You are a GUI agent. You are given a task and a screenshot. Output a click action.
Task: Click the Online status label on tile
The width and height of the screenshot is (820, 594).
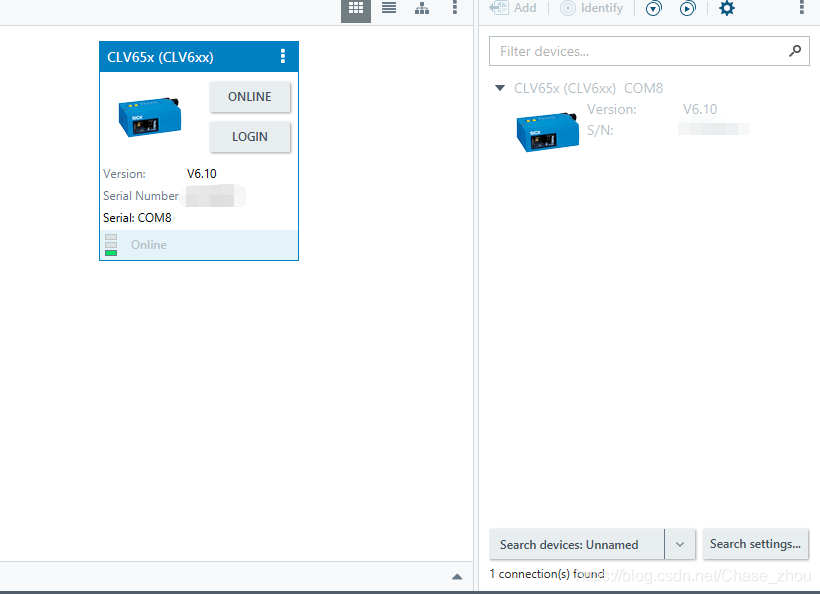149,245
